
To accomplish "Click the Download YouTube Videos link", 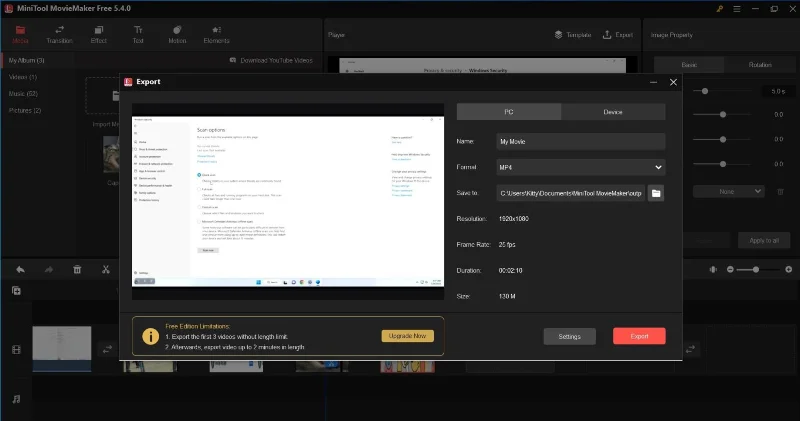I will click(x=271, y=60).
